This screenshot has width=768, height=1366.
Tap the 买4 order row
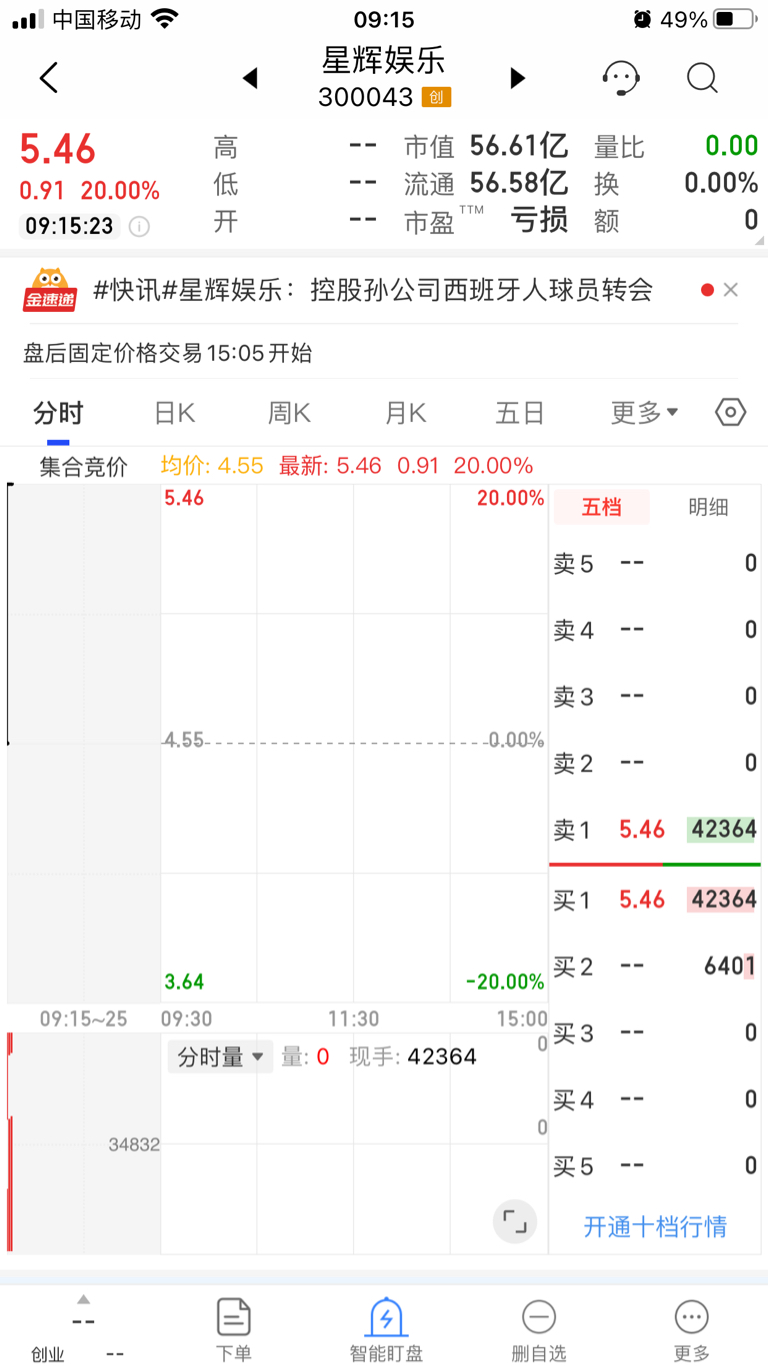pos(655,1100)
